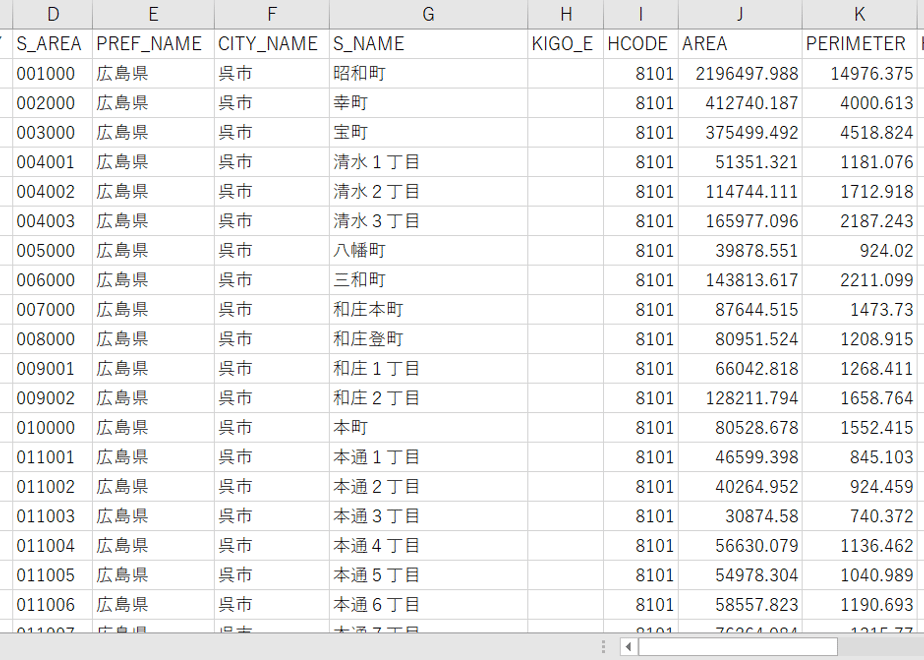Click 広島県 in the 本町 row
The width and height of the screenshot is (924, 660).
coord(153,427)
